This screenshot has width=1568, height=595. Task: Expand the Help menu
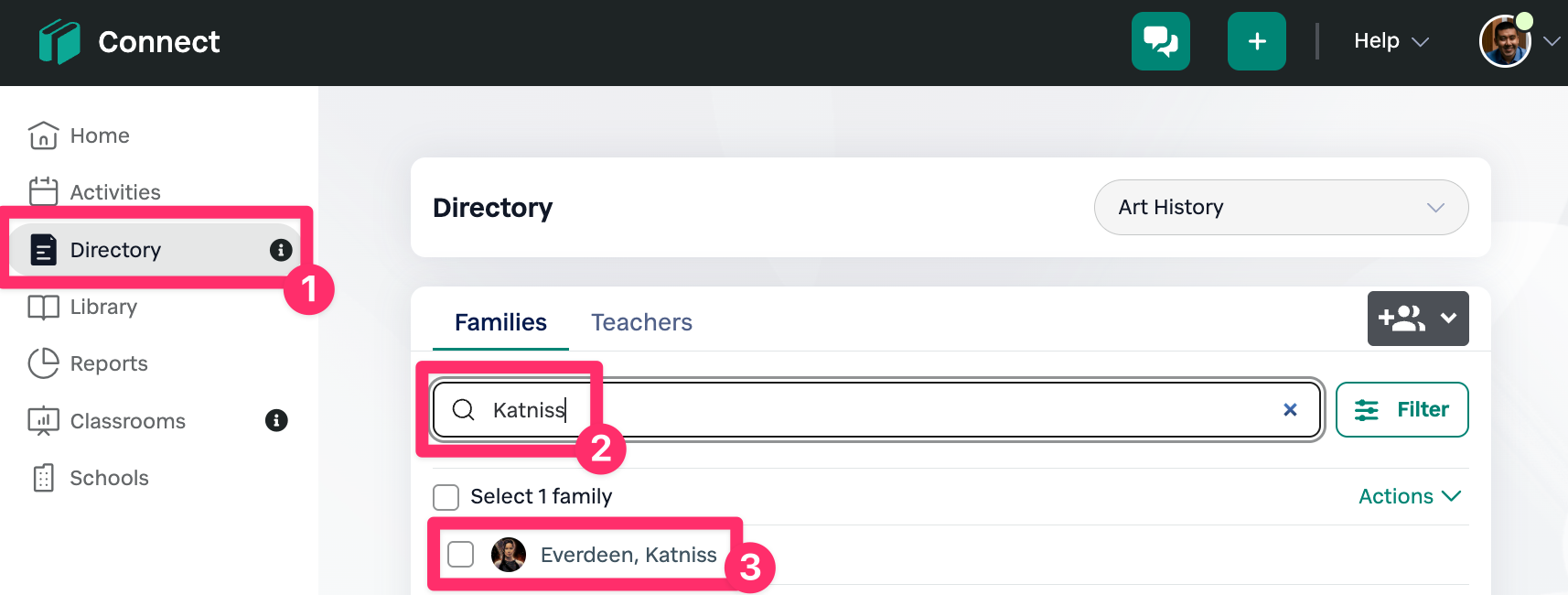tap(1391, 41)
